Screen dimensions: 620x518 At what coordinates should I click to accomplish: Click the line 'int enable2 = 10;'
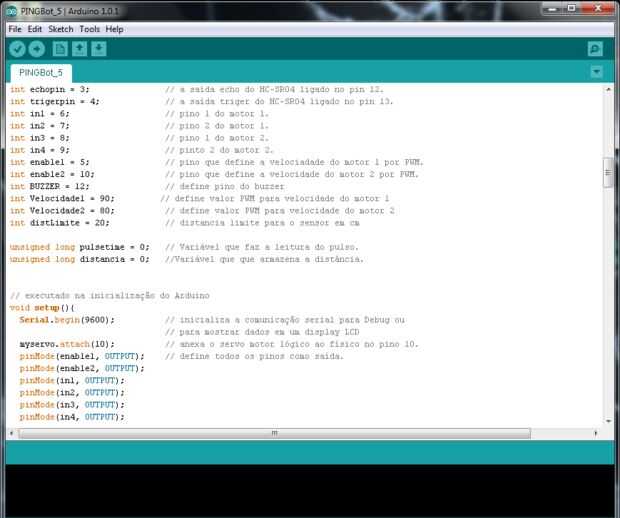[x=52, y=174]
